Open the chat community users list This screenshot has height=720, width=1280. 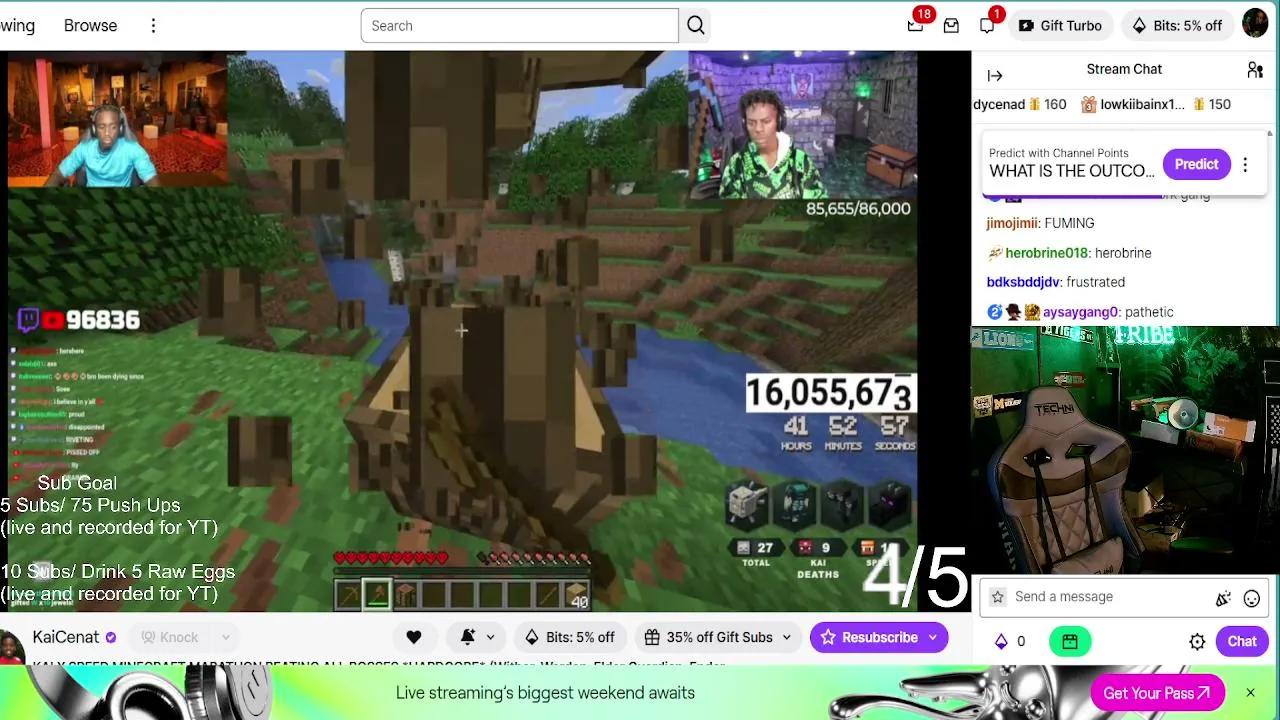1255,70
